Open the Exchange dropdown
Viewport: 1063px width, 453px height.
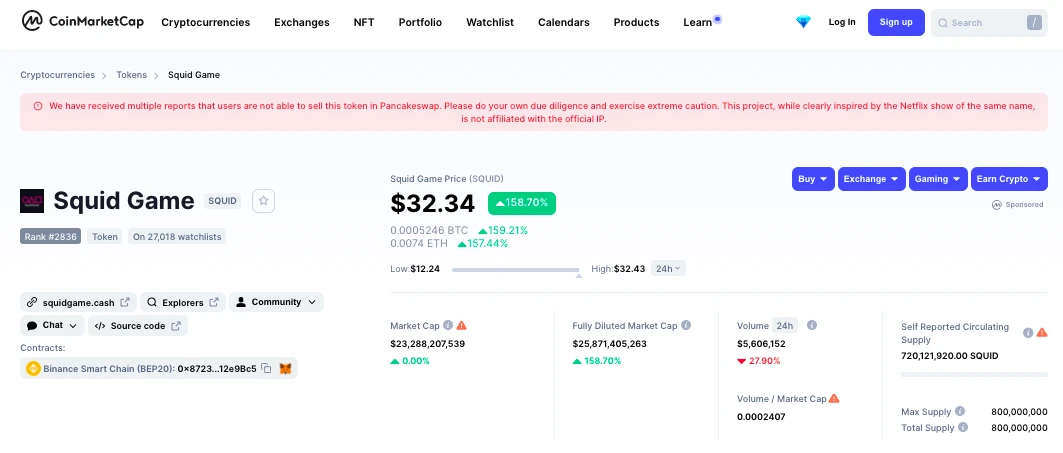click(x=871, y=179)
